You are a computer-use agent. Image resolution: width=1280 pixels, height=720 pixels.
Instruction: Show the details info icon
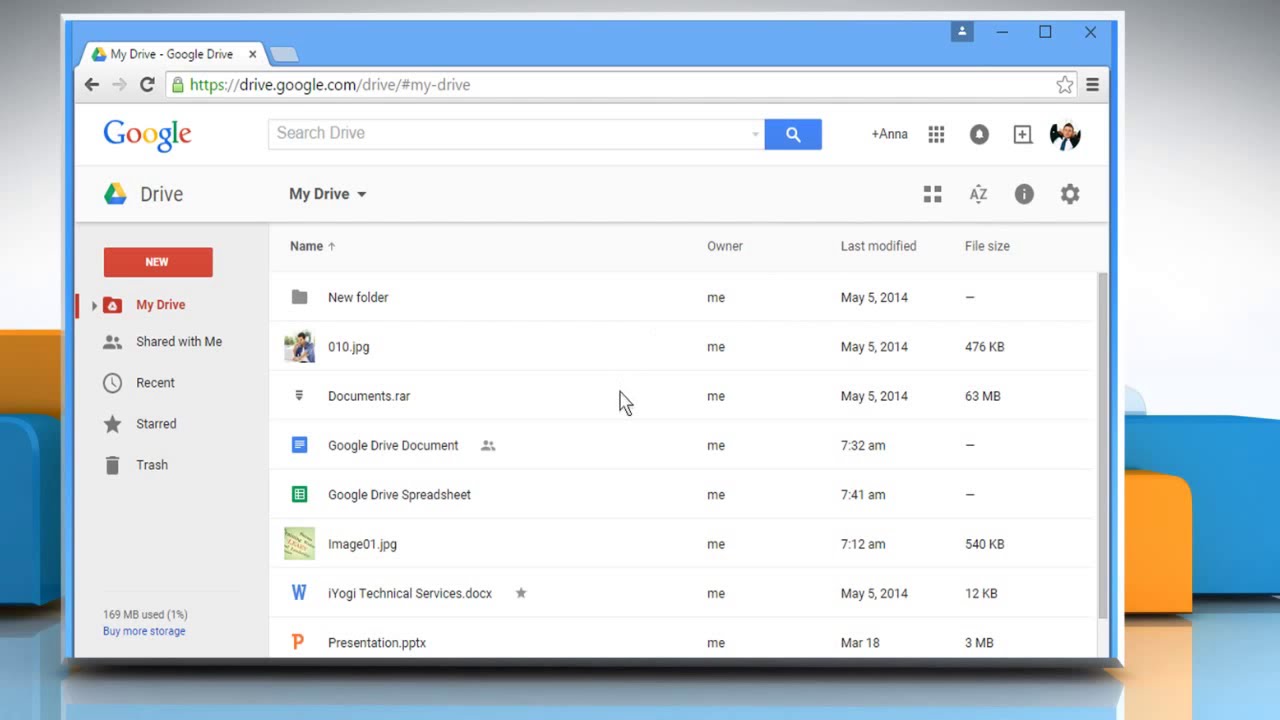click(1024, 194)
